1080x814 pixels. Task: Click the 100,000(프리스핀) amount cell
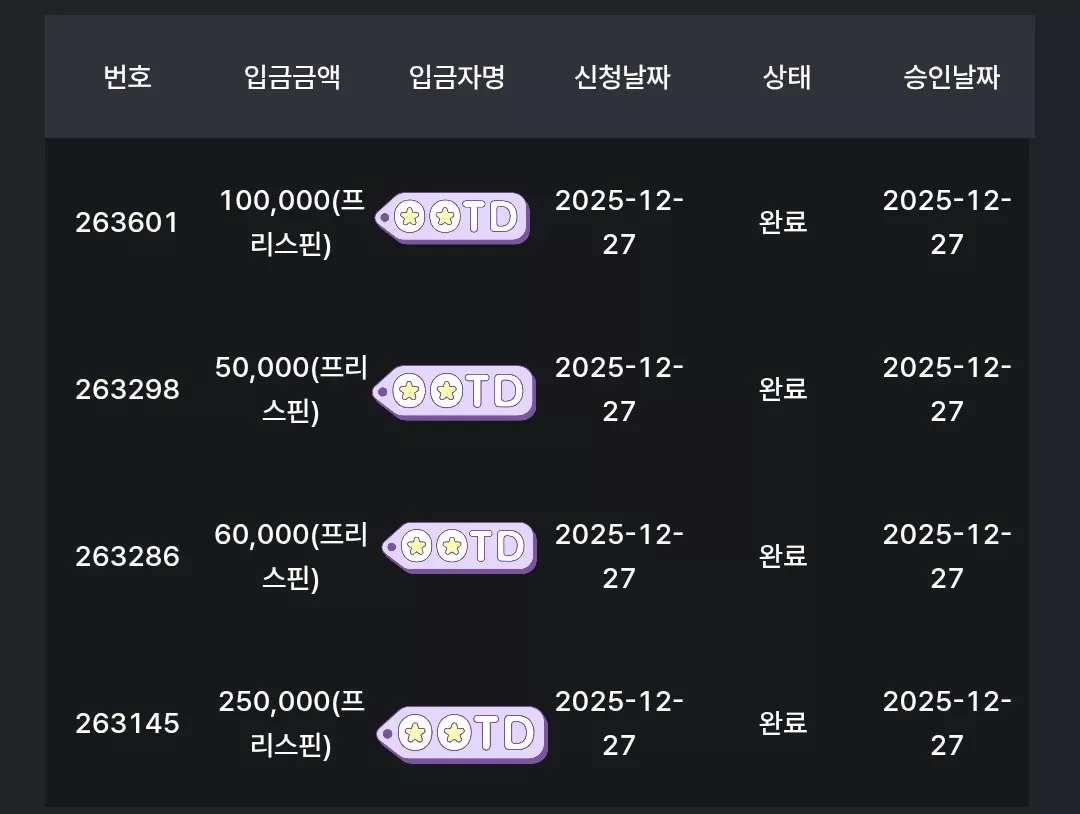pyautogui.click(x=292, y=222)
